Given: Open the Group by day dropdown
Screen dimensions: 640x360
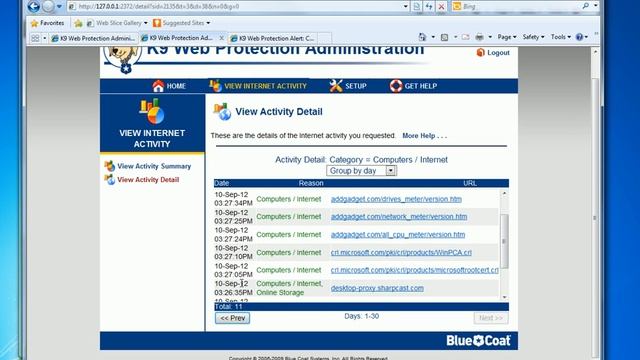Looking at the screenshot, I should coord(361,171).
